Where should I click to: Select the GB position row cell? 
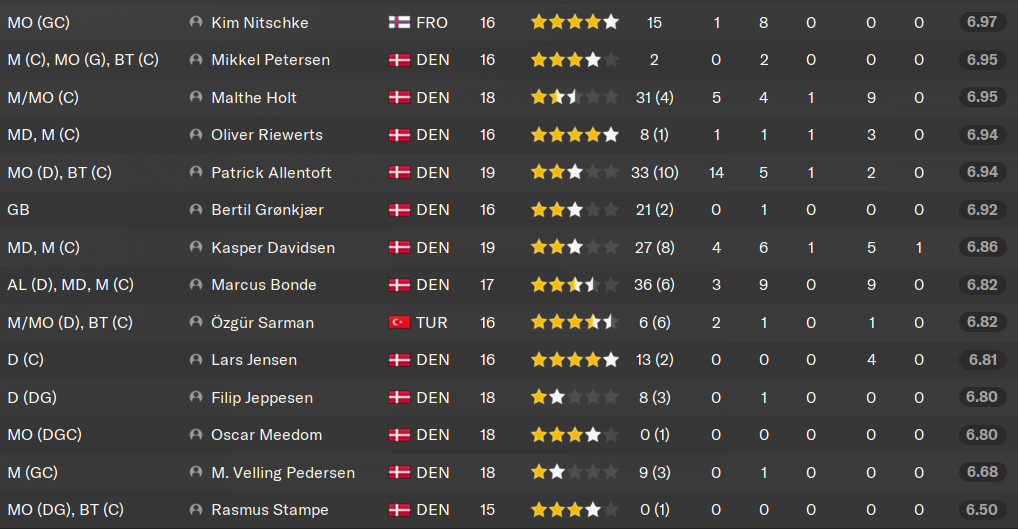click(18, 210)
